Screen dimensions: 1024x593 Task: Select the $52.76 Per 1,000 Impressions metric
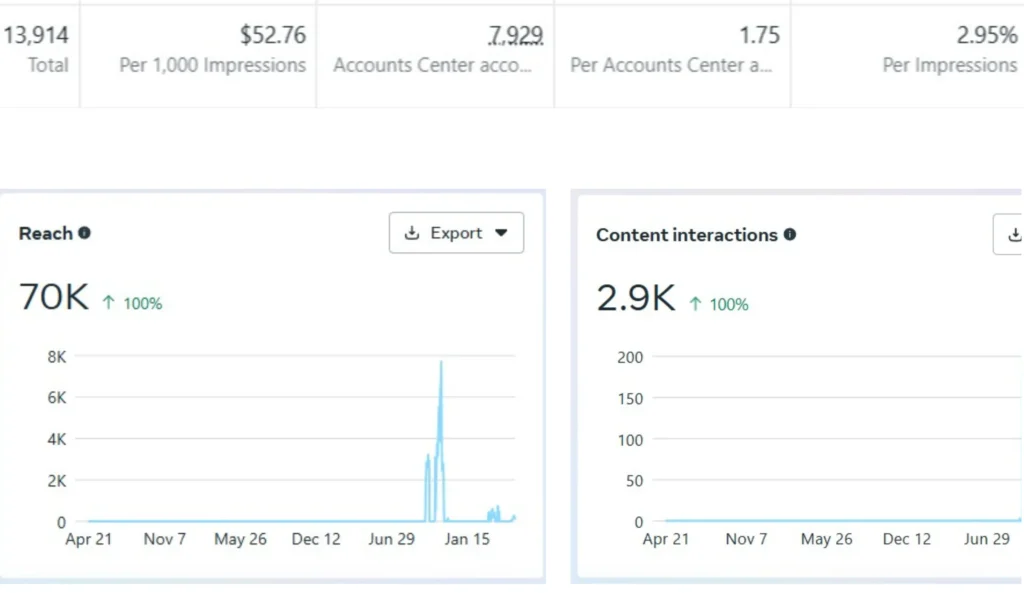click(272, 36)
